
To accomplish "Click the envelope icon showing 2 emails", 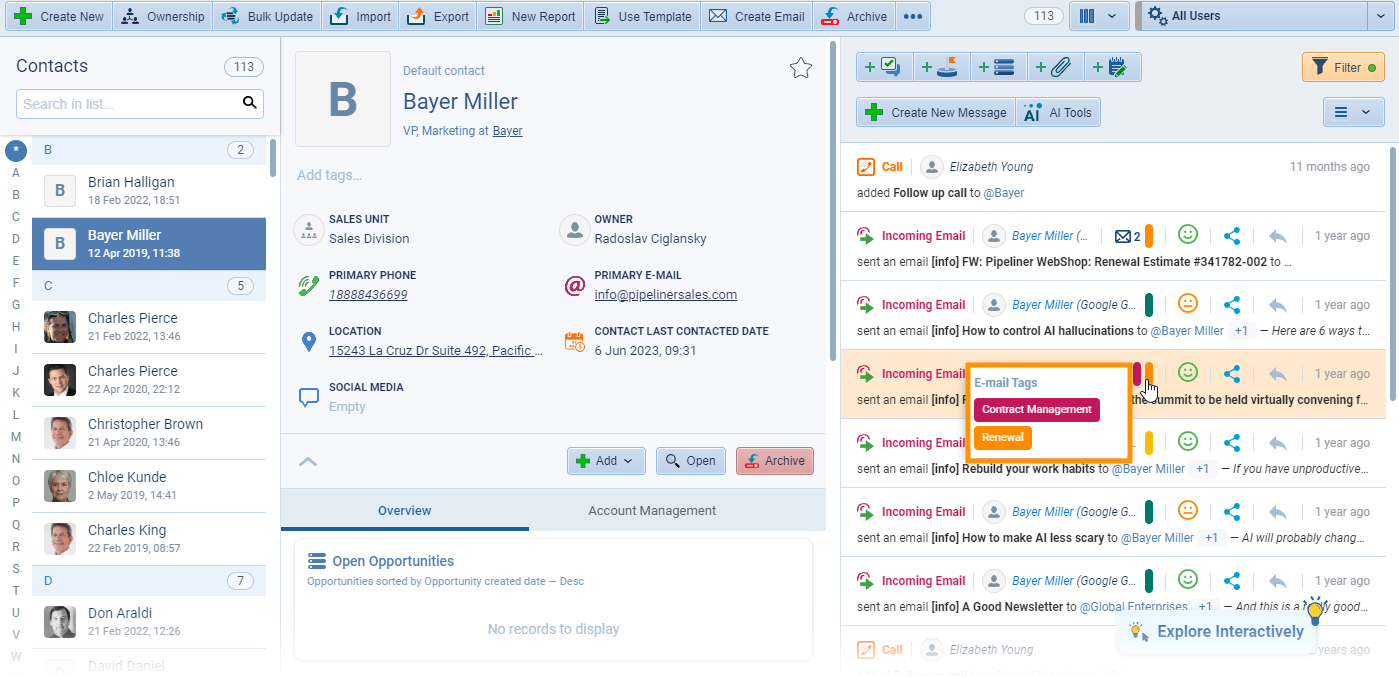I will click(1122, 234).
